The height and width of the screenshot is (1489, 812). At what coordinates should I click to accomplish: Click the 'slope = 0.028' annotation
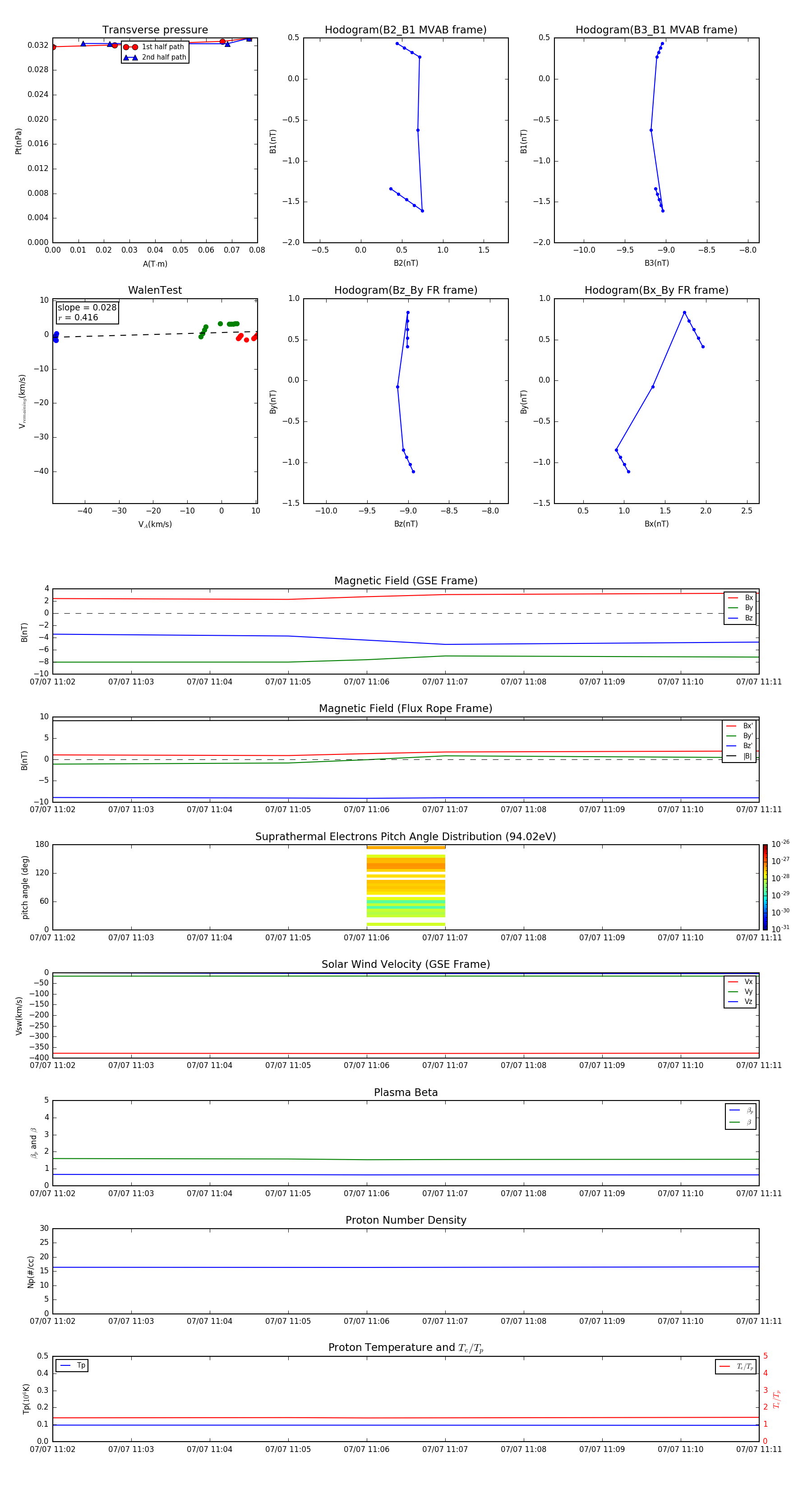click(x=87, y=308)
